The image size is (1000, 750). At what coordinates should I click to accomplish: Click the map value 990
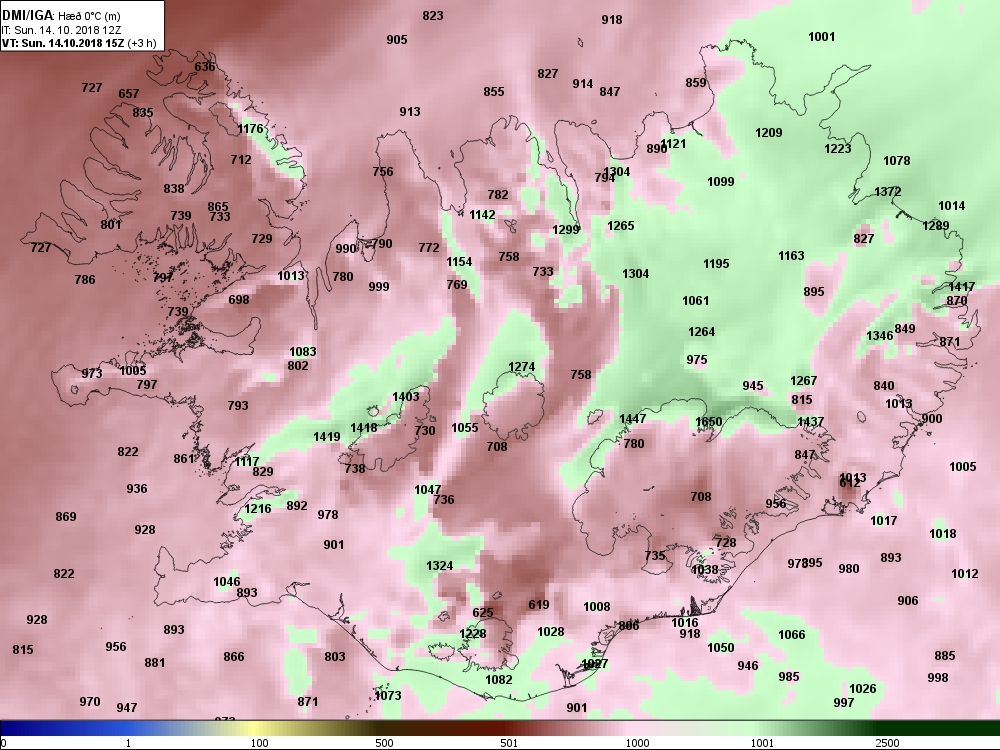[x=346, y=249]
